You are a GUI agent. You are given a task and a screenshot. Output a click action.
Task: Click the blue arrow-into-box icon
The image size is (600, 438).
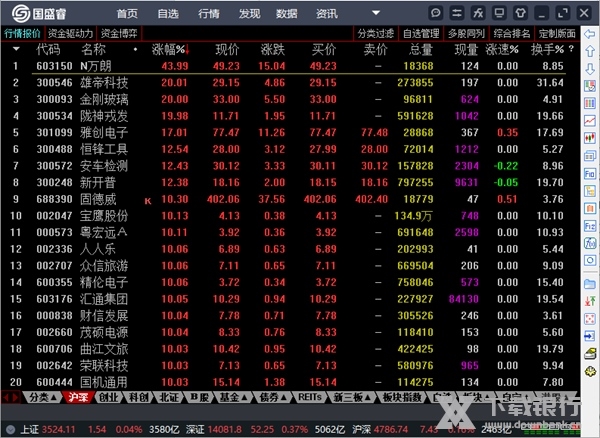click(590, 336)
